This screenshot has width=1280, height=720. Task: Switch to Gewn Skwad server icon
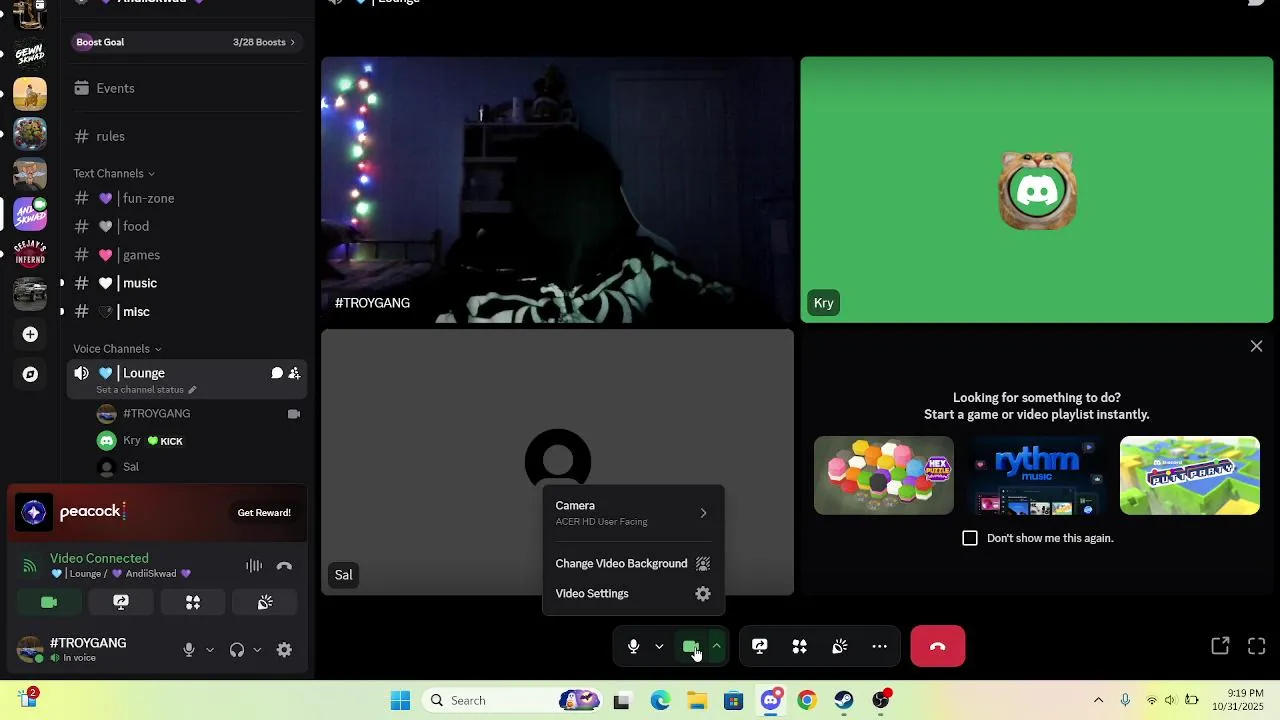pos(30,54)
